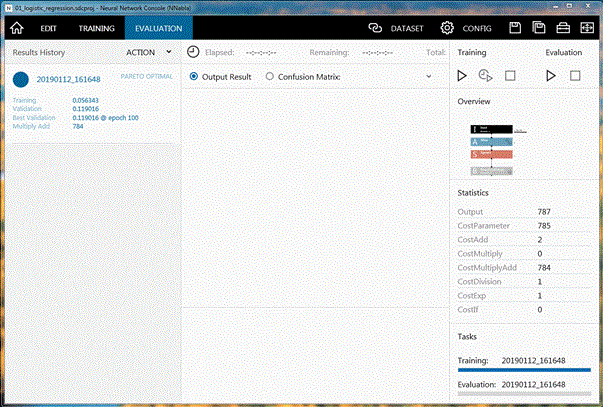Click Tasks Training: 20190112_161648 entry
Image resolution: width=603 pixels, height=407 pixels.
click(x=511, y=360)
